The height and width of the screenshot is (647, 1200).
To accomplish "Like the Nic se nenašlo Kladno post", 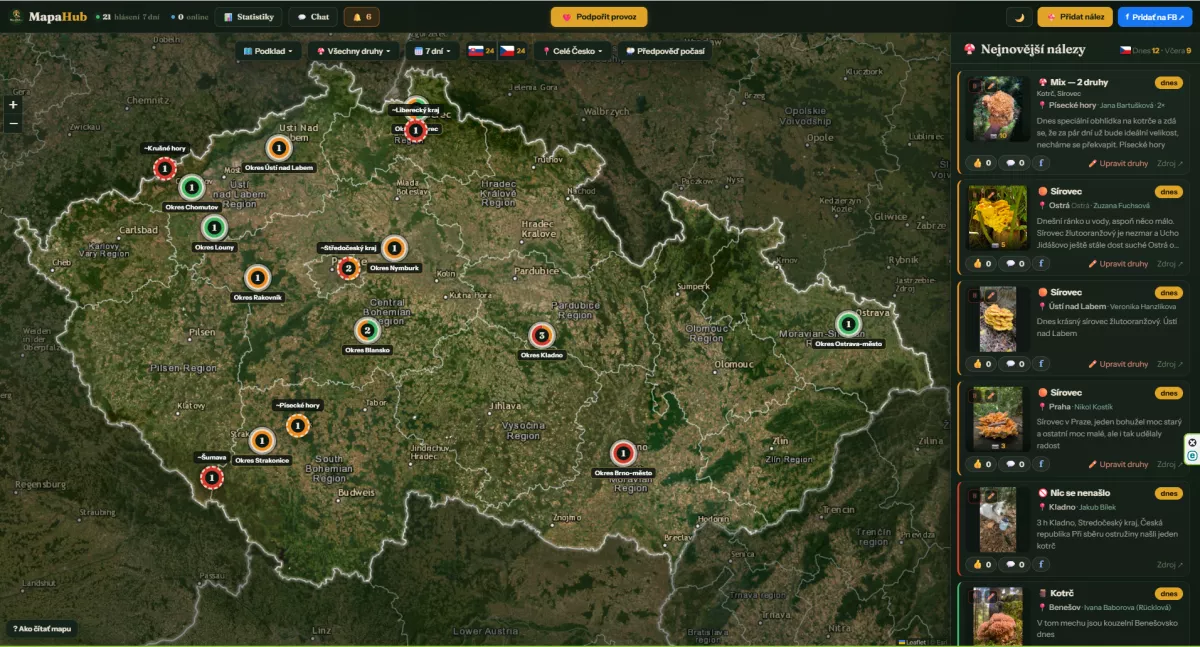I will (x=982, y=565).
